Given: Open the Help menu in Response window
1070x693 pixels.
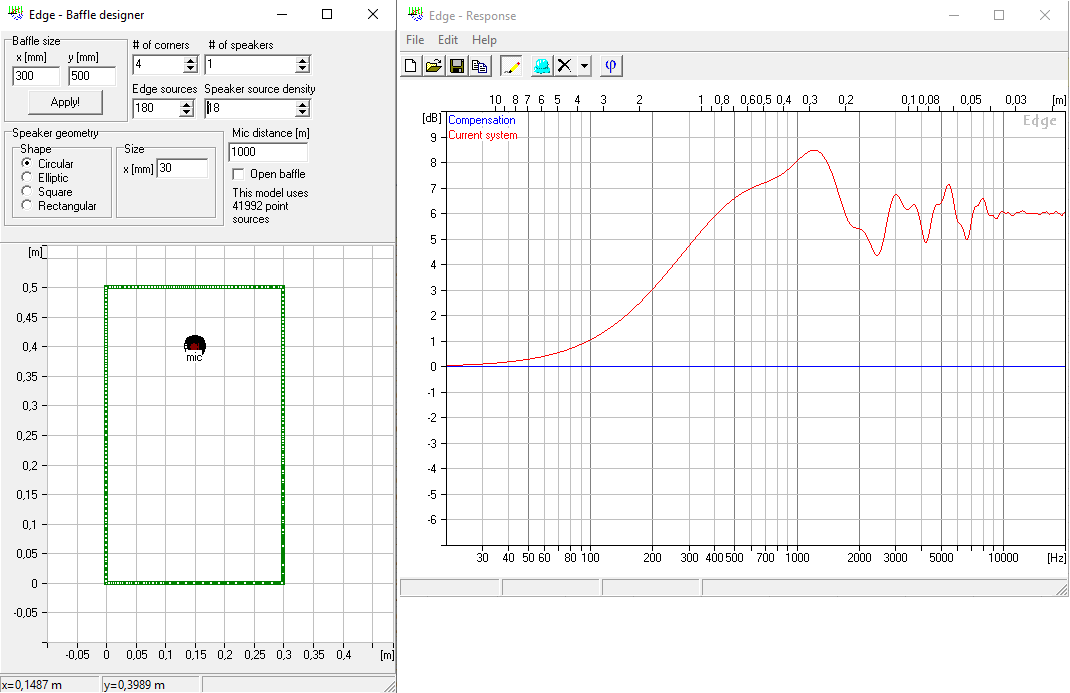Looking at the screenshot, I should pyautogui.click(x=485, y=40).
